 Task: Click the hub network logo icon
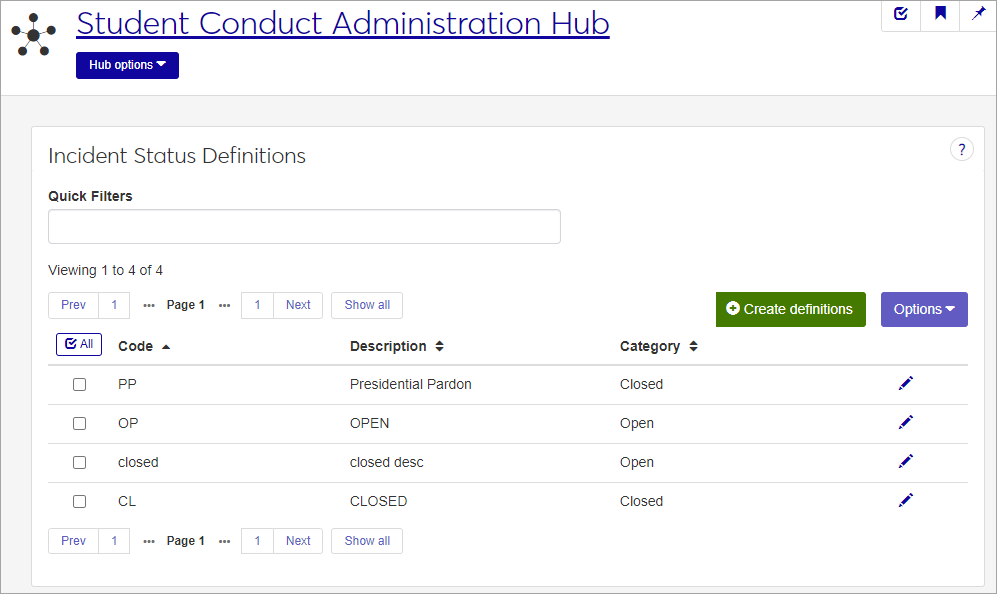pos(34,35)
